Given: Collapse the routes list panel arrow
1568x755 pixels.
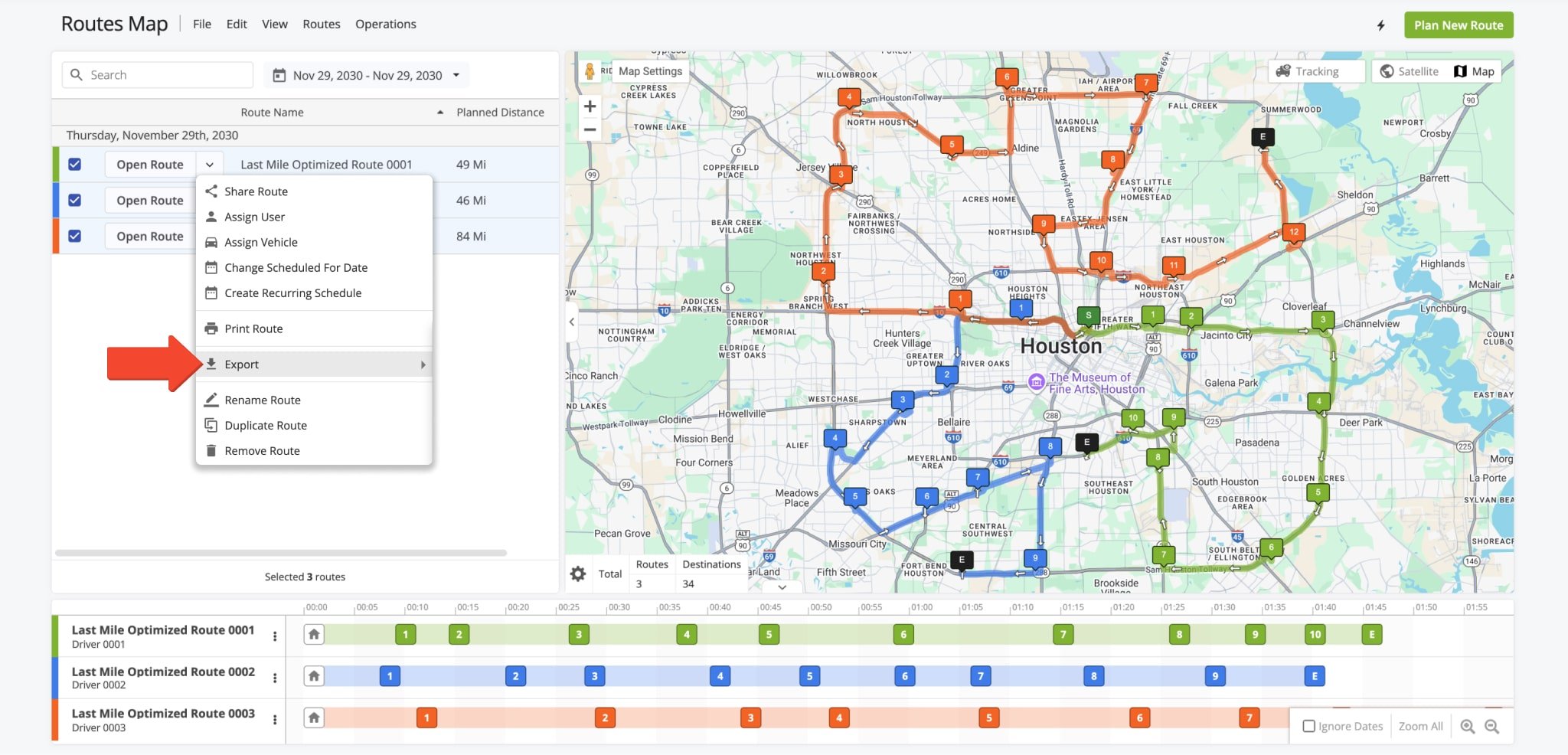Looking at the screenshot, I should [571, 322].
